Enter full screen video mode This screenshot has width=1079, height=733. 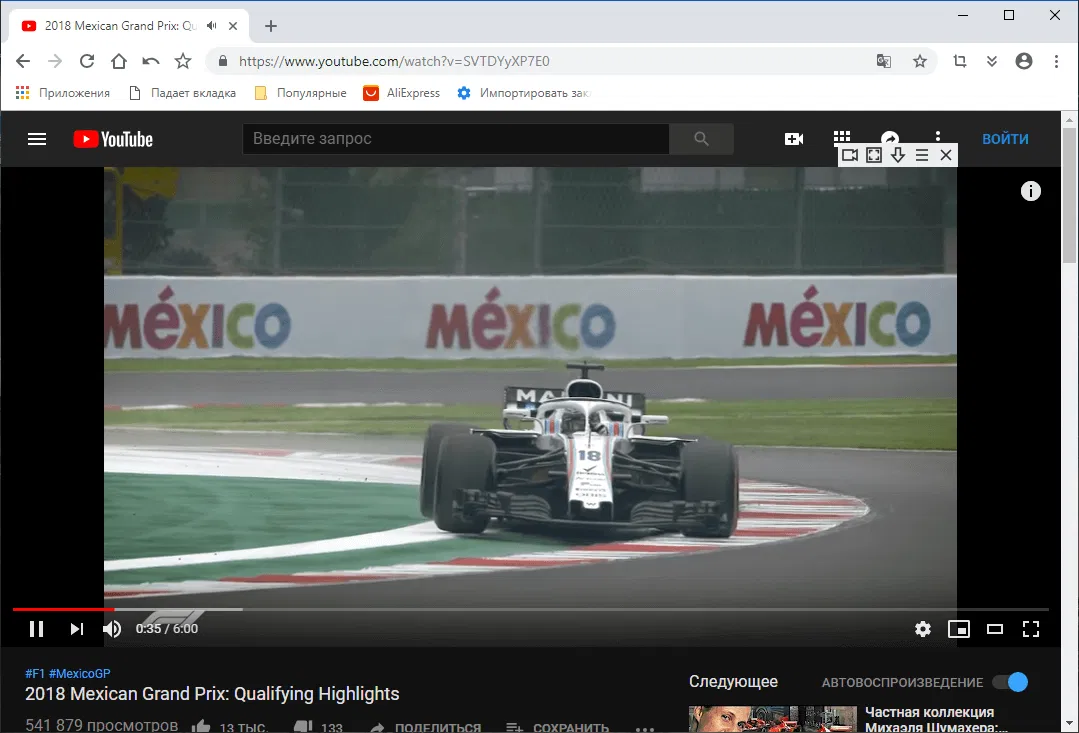[x=1030, y=628]
